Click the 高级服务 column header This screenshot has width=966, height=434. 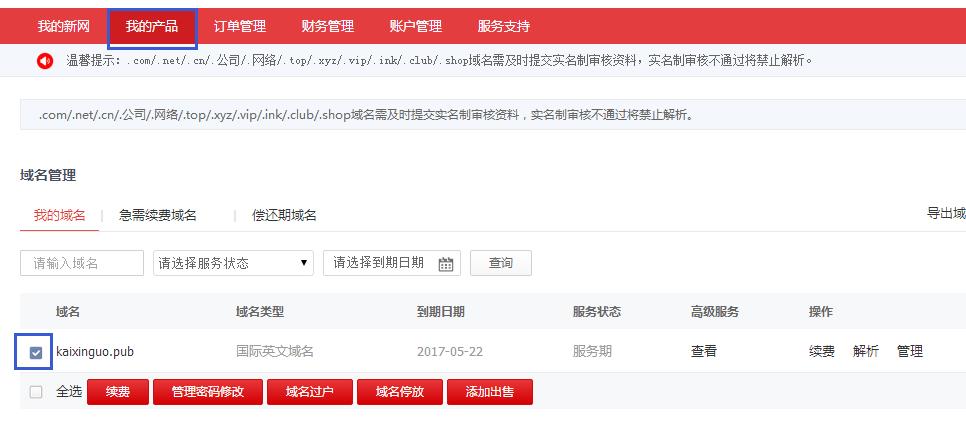(715, 312)
